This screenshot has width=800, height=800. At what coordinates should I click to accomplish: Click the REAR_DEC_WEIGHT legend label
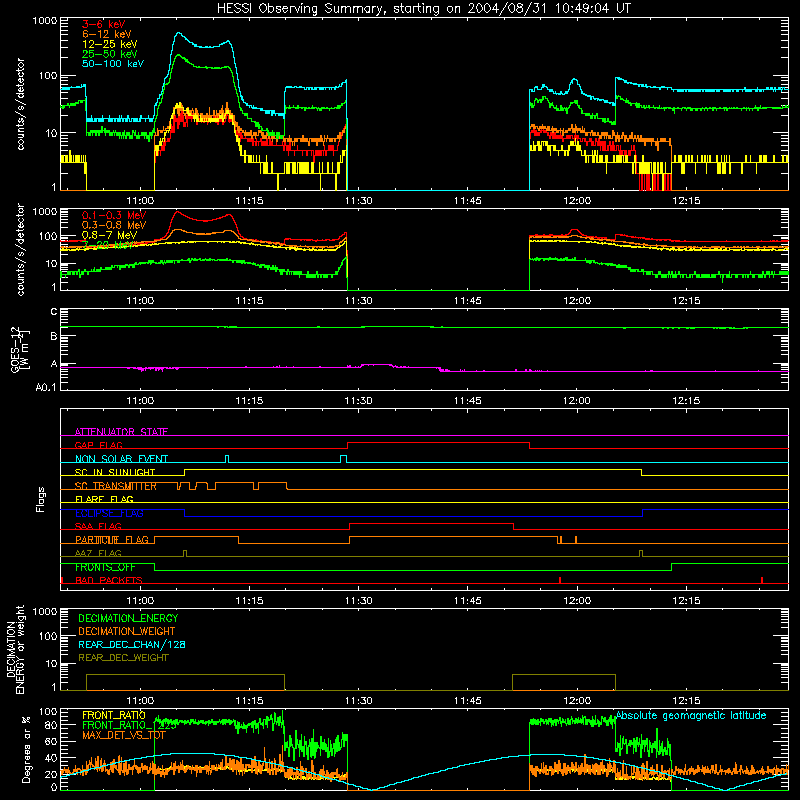tap(123, 658)
